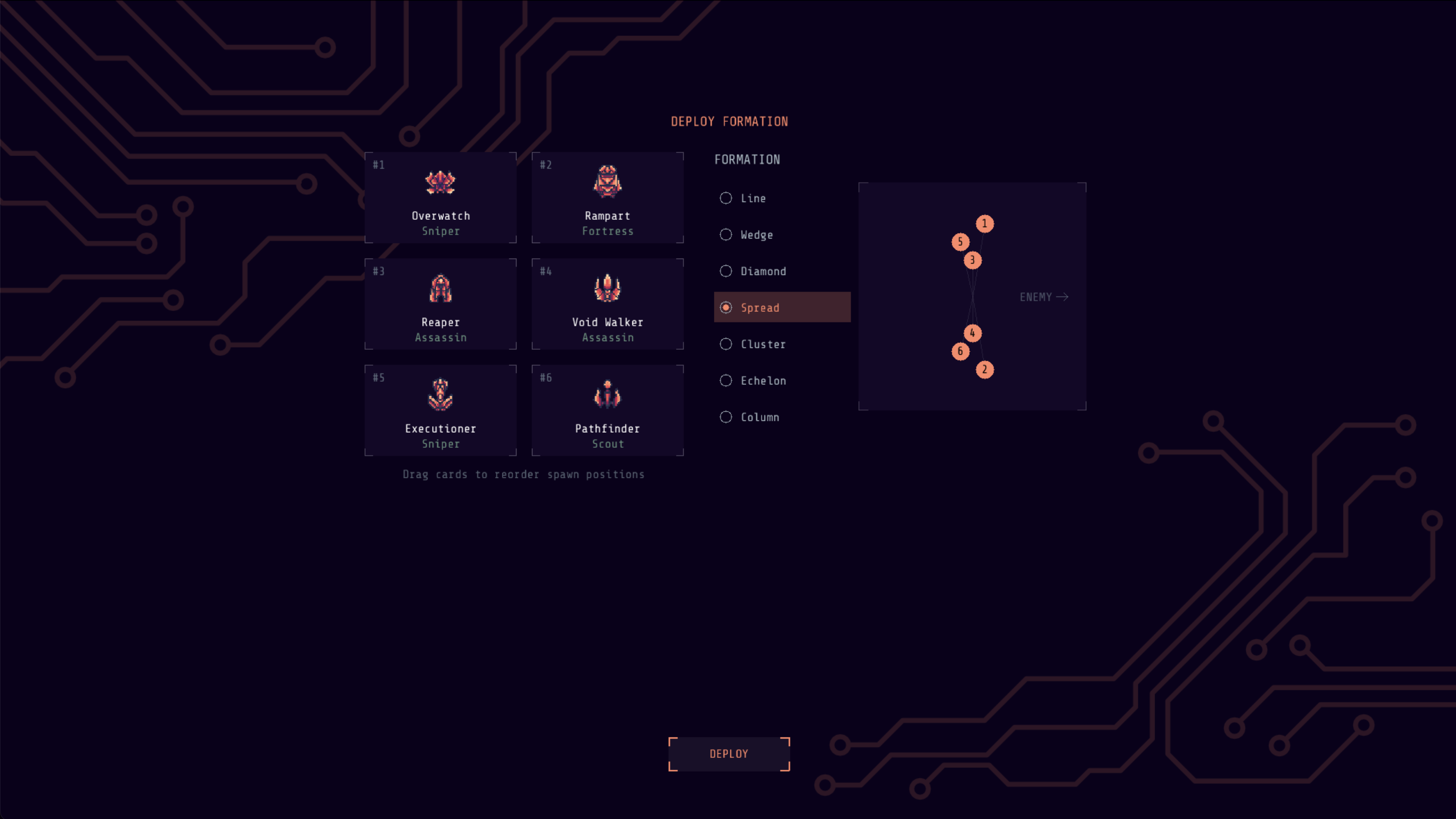
Task: Click the "DEPLOY FORMATION" title
Action: pos(729,122)
